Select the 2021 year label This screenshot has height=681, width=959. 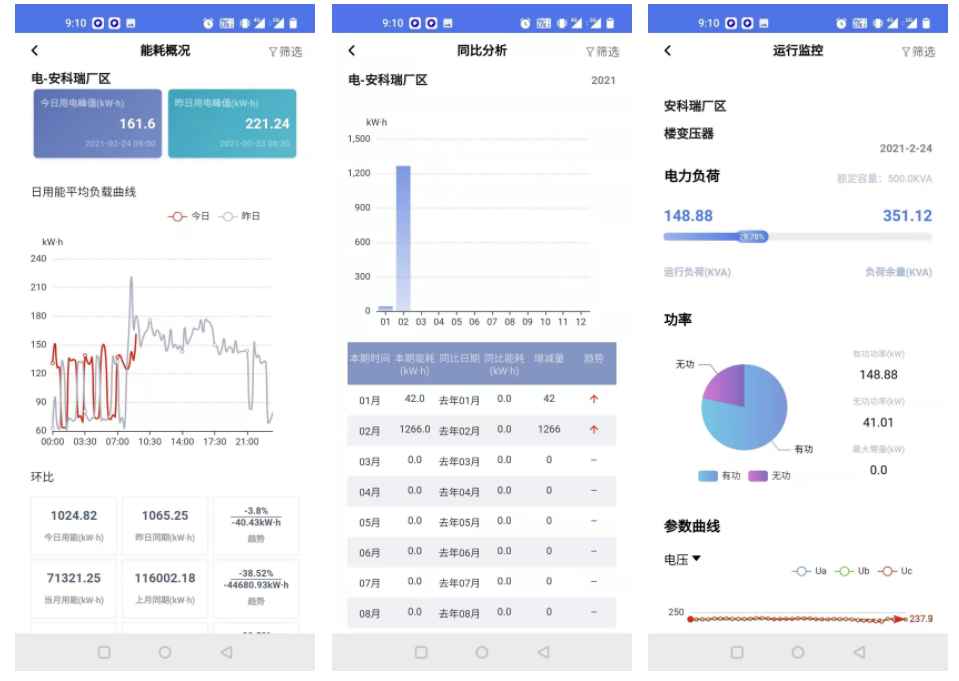pyautogui.click(x=603, y=80)
